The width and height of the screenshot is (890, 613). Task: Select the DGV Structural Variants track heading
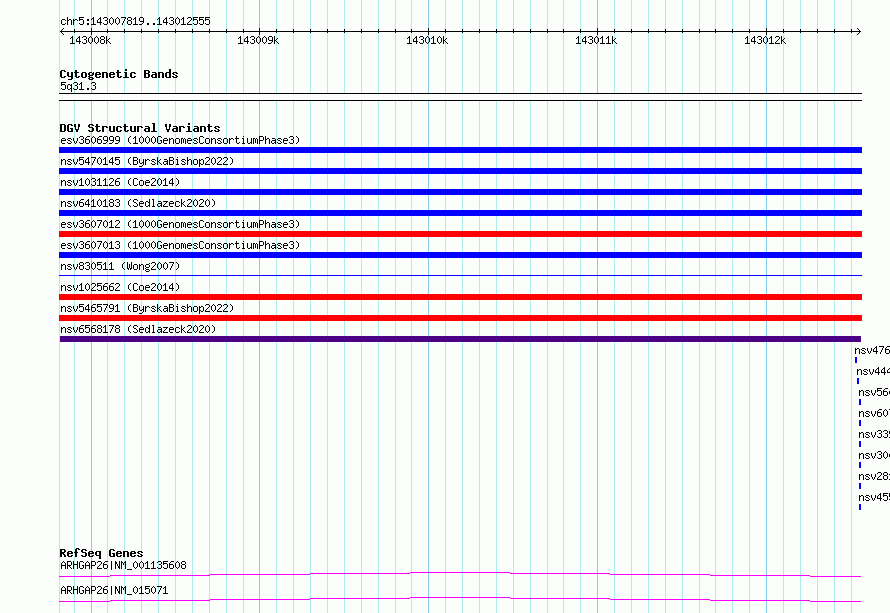(x=140, y=128)
